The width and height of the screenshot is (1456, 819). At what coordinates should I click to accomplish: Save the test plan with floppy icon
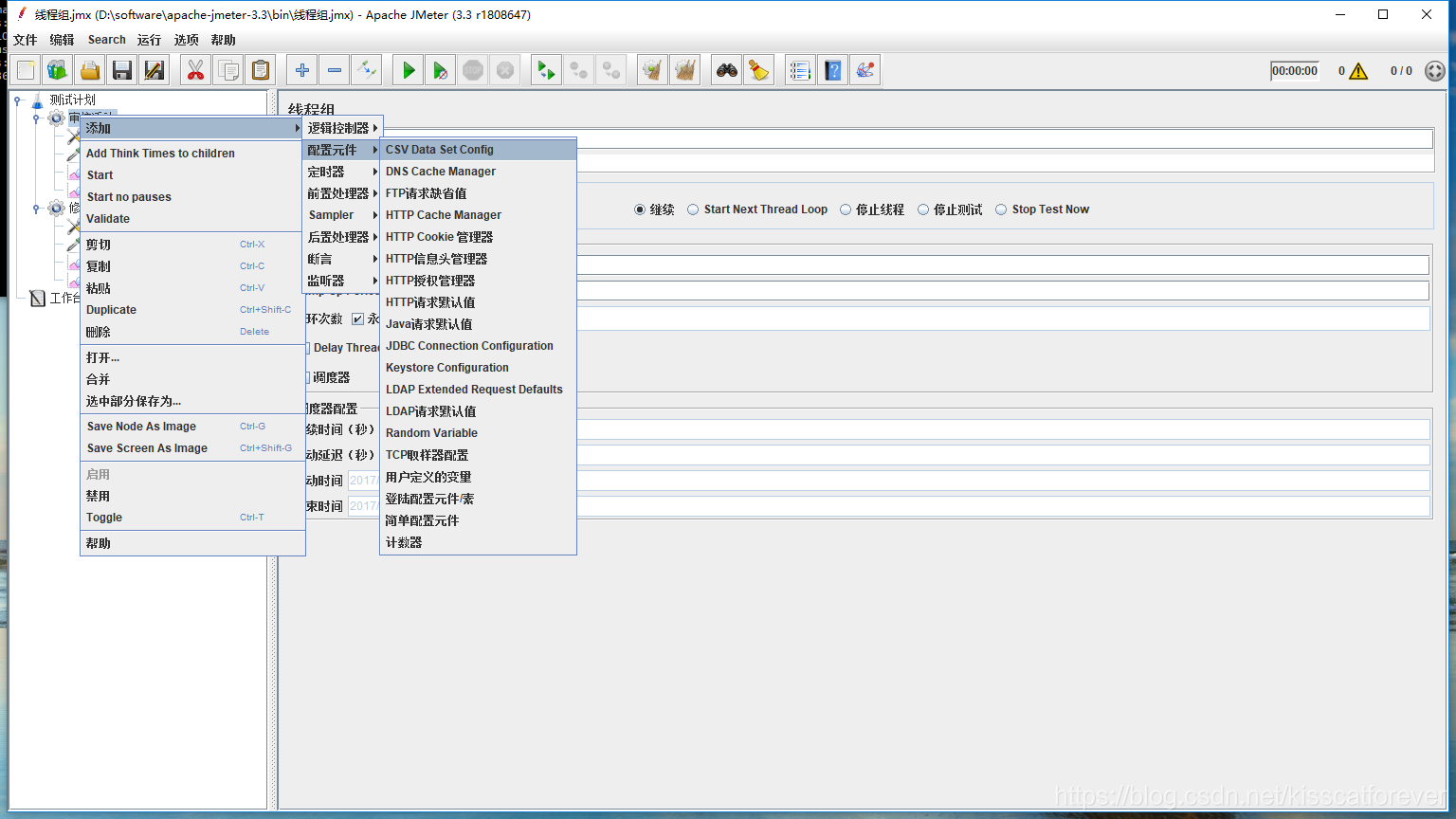(122, 70)
